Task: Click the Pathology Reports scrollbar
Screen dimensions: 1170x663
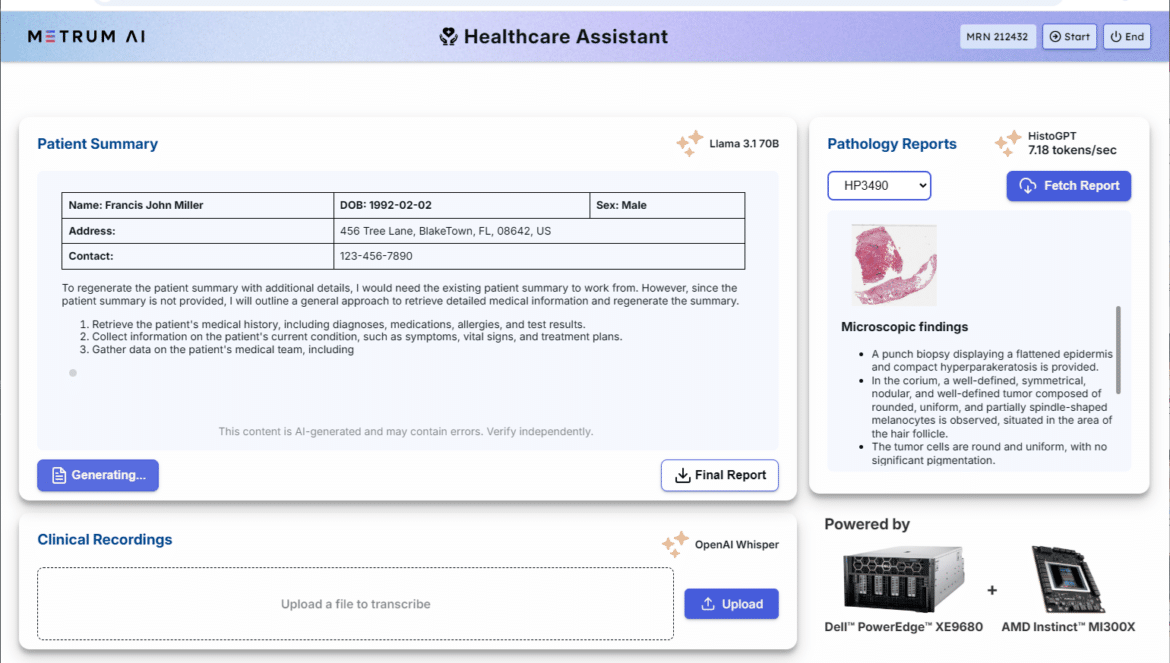Action: click(x=1118, y=349)
